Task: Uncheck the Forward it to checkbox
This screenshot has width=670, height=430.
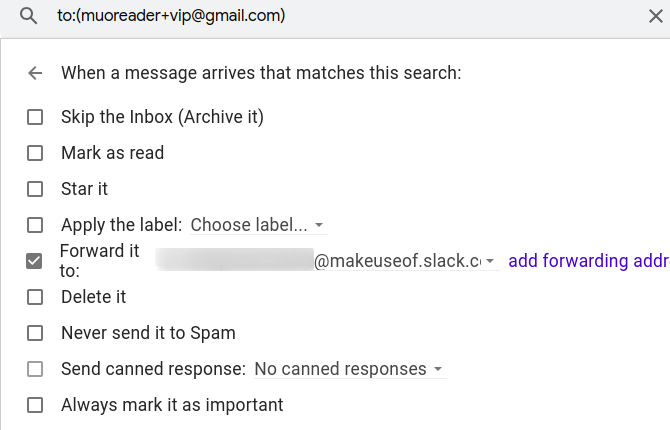Action: click(35, 261)
